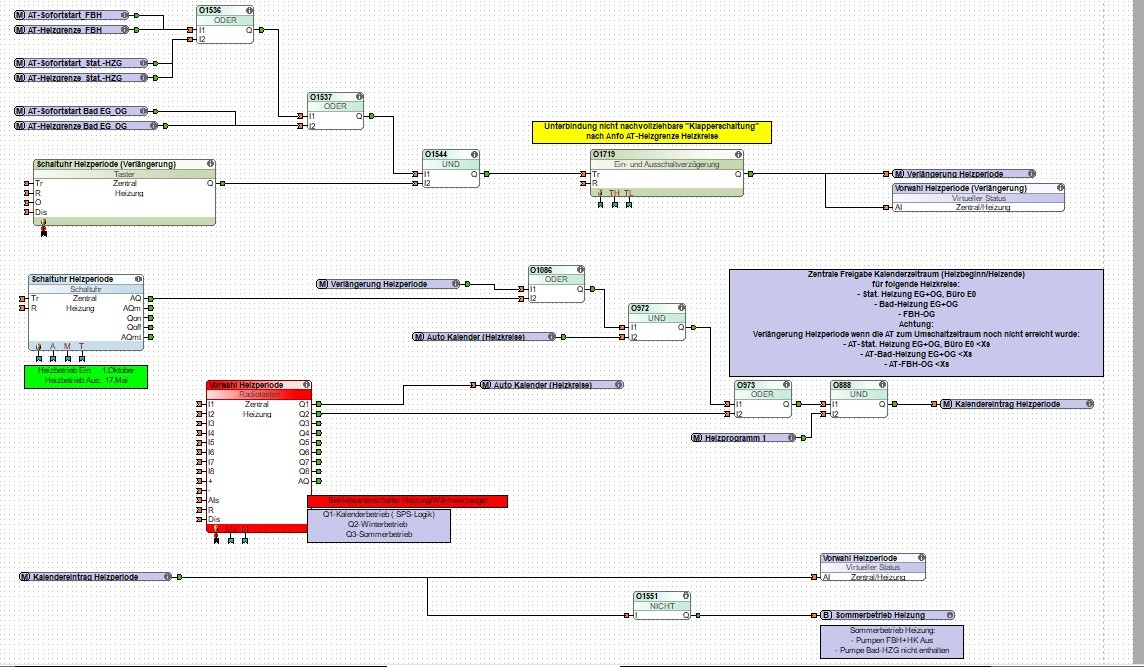This screenshot has width=1144, height=667.
Task: Click green note Heizbetrieb Ein 1.Oktober
Action: pos(86,376)
